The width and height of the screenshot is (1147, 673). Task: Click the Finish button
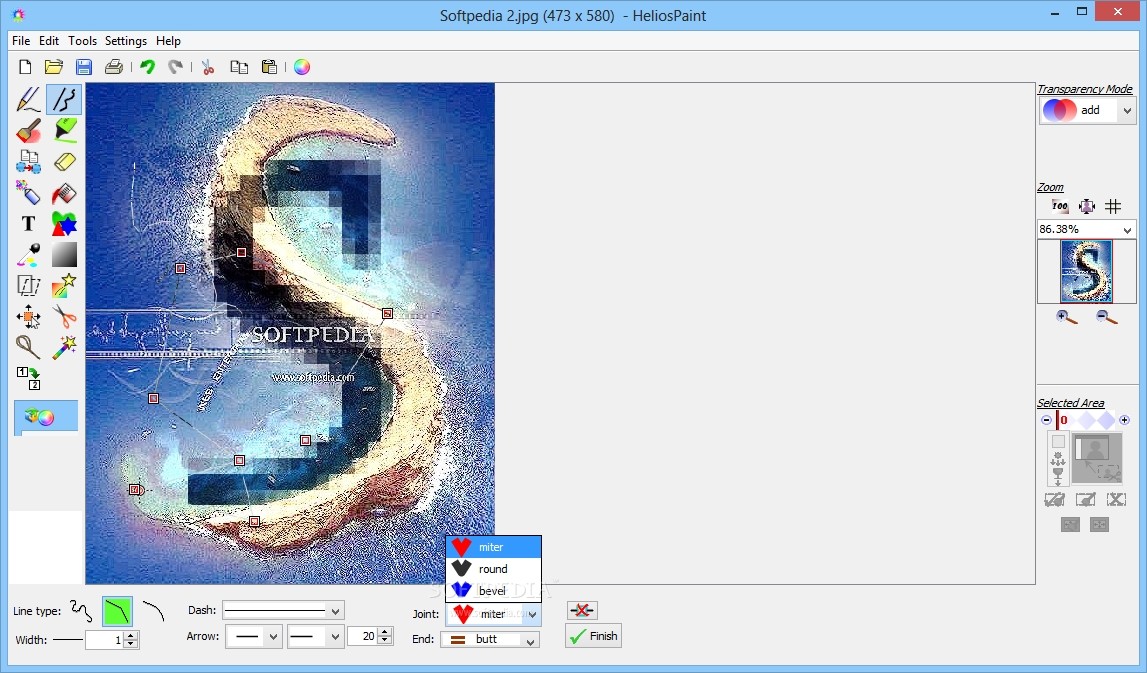[x=593, y=636]
